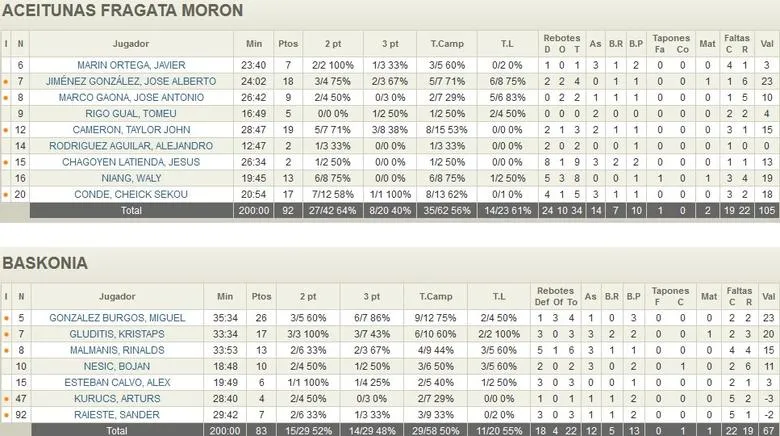Click the orange dot next to Kurucs, Arturs

pos(6,398)
